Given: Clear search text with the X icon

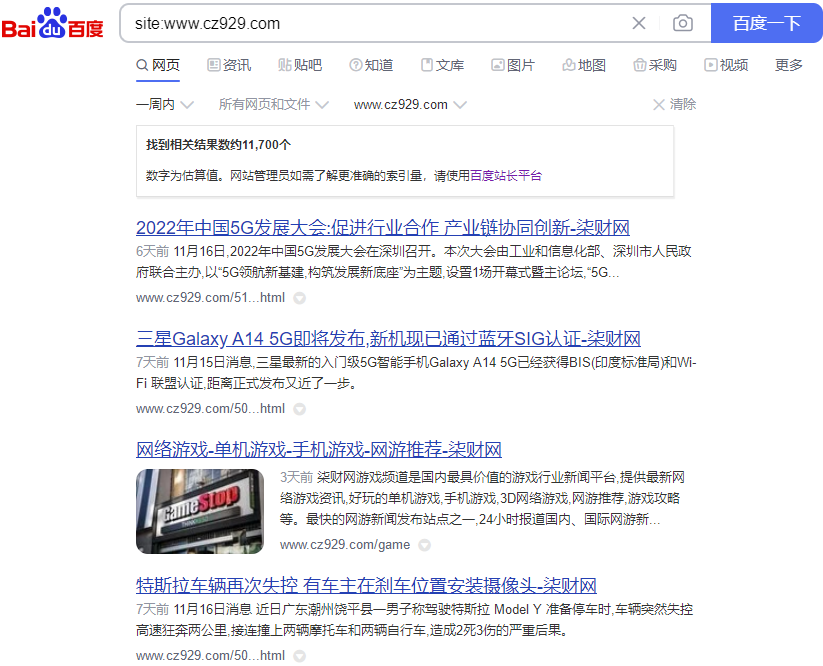Looking at the screenshot, I should tap(639, 23).
